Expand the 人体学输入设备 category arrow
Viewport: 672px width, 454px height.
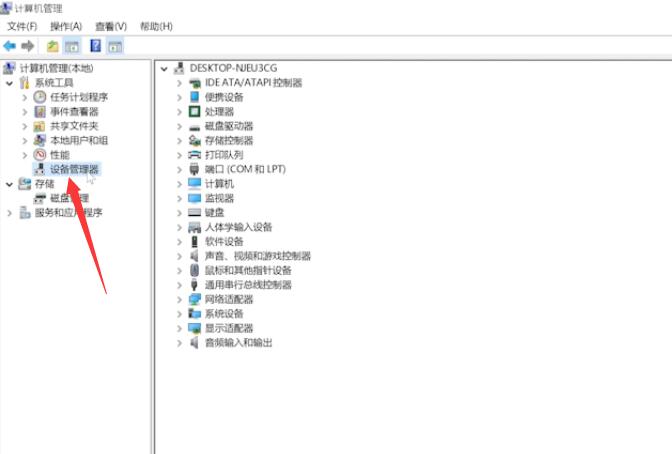[179, 227]
